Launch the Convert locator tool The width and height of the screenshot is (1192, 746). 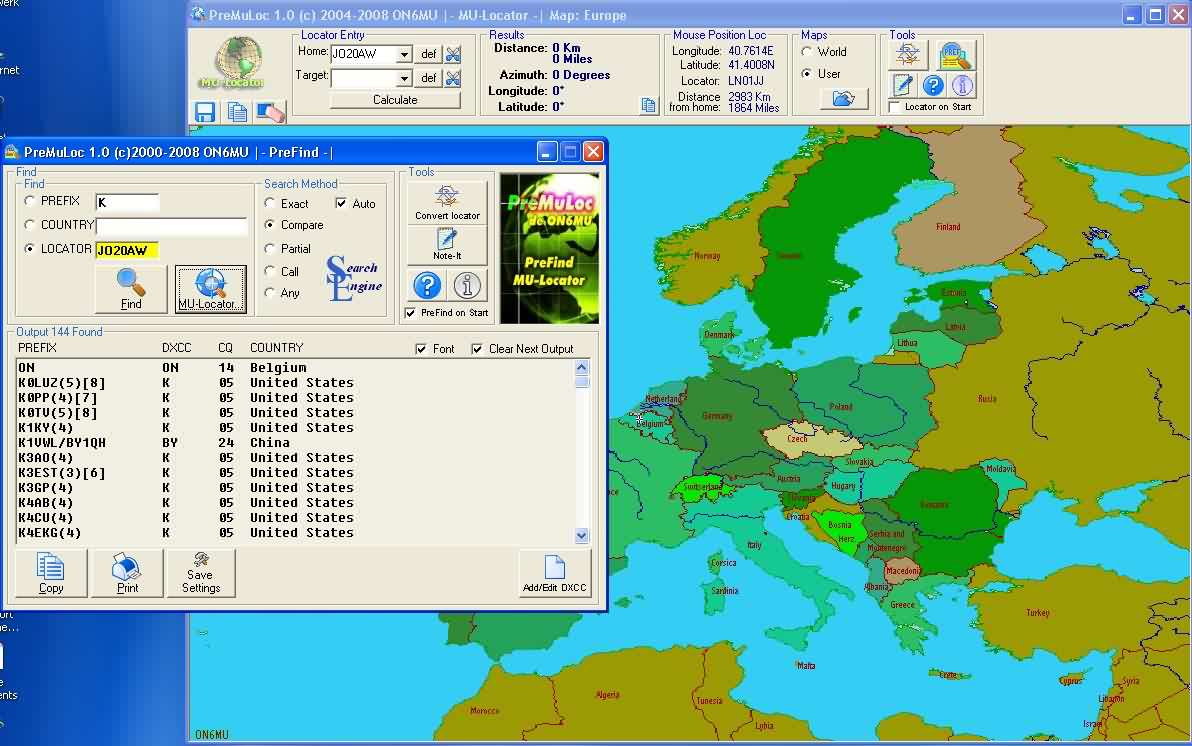click(x=447, y=202)
